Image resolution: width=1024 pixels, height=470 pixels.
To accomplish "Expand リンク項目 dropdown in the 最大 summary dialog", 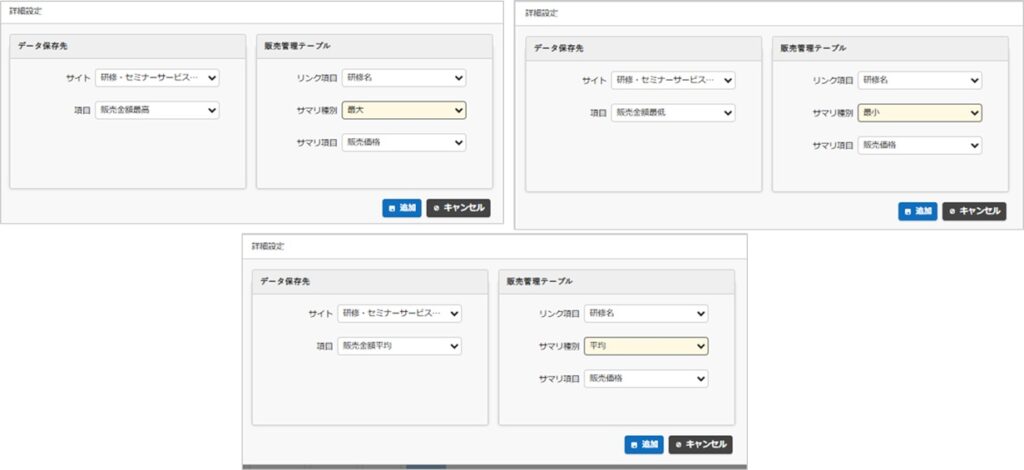I will tap(404, 77).
